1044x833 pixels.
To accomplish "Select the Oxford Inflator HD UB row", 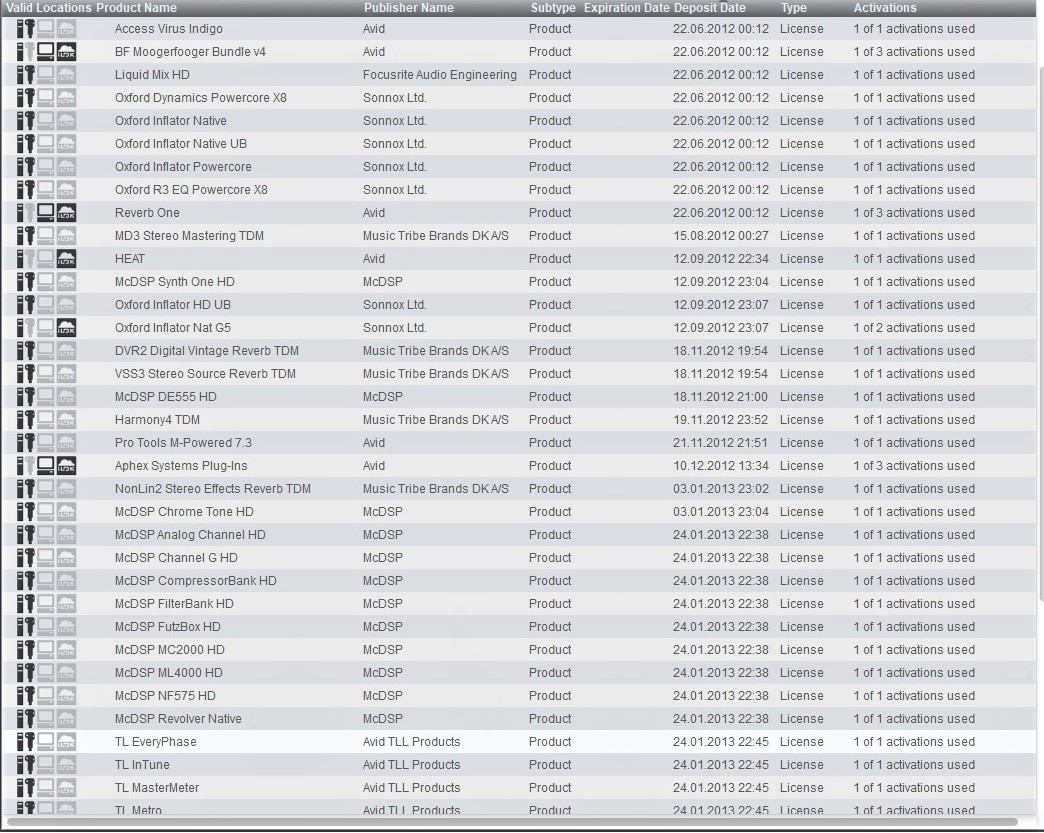I will tap(519, 304).
